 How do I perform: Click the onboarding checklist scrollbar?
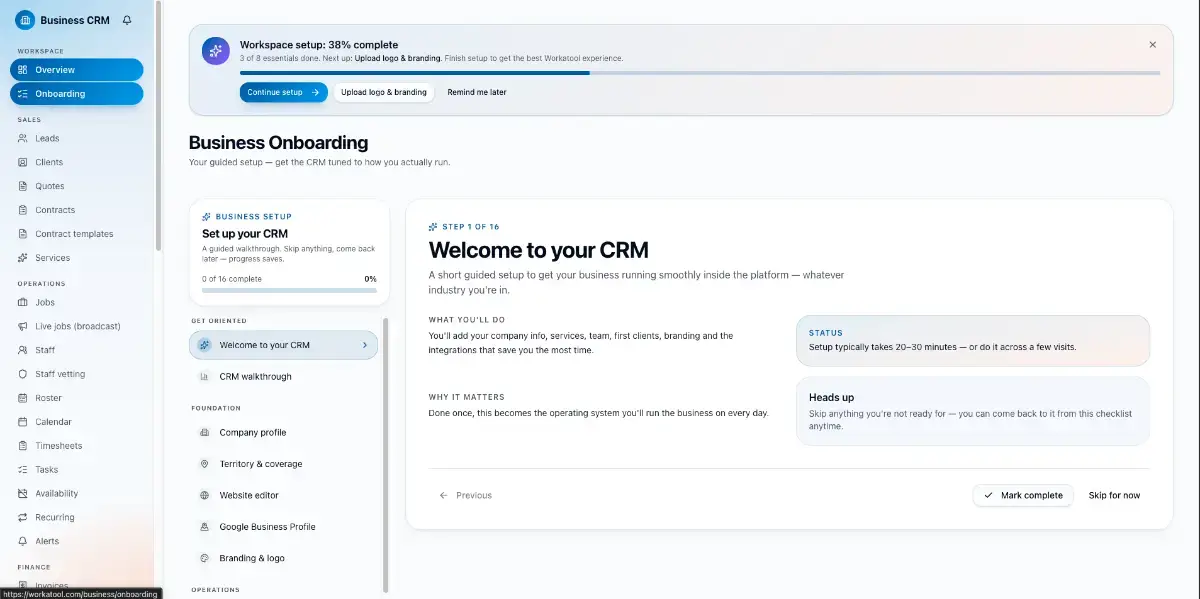coord(386,455)
